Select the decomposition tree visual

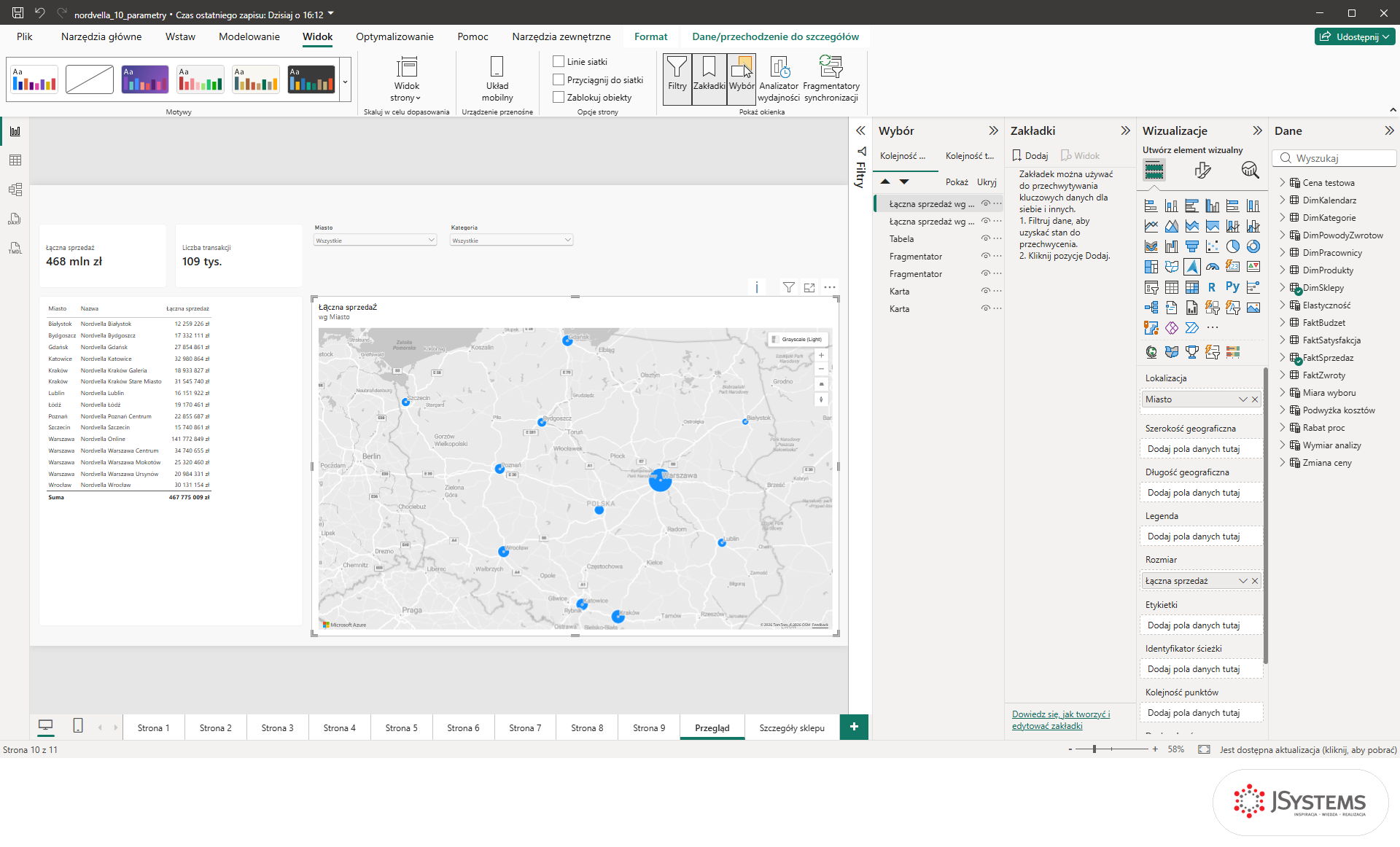point(1151,308)
